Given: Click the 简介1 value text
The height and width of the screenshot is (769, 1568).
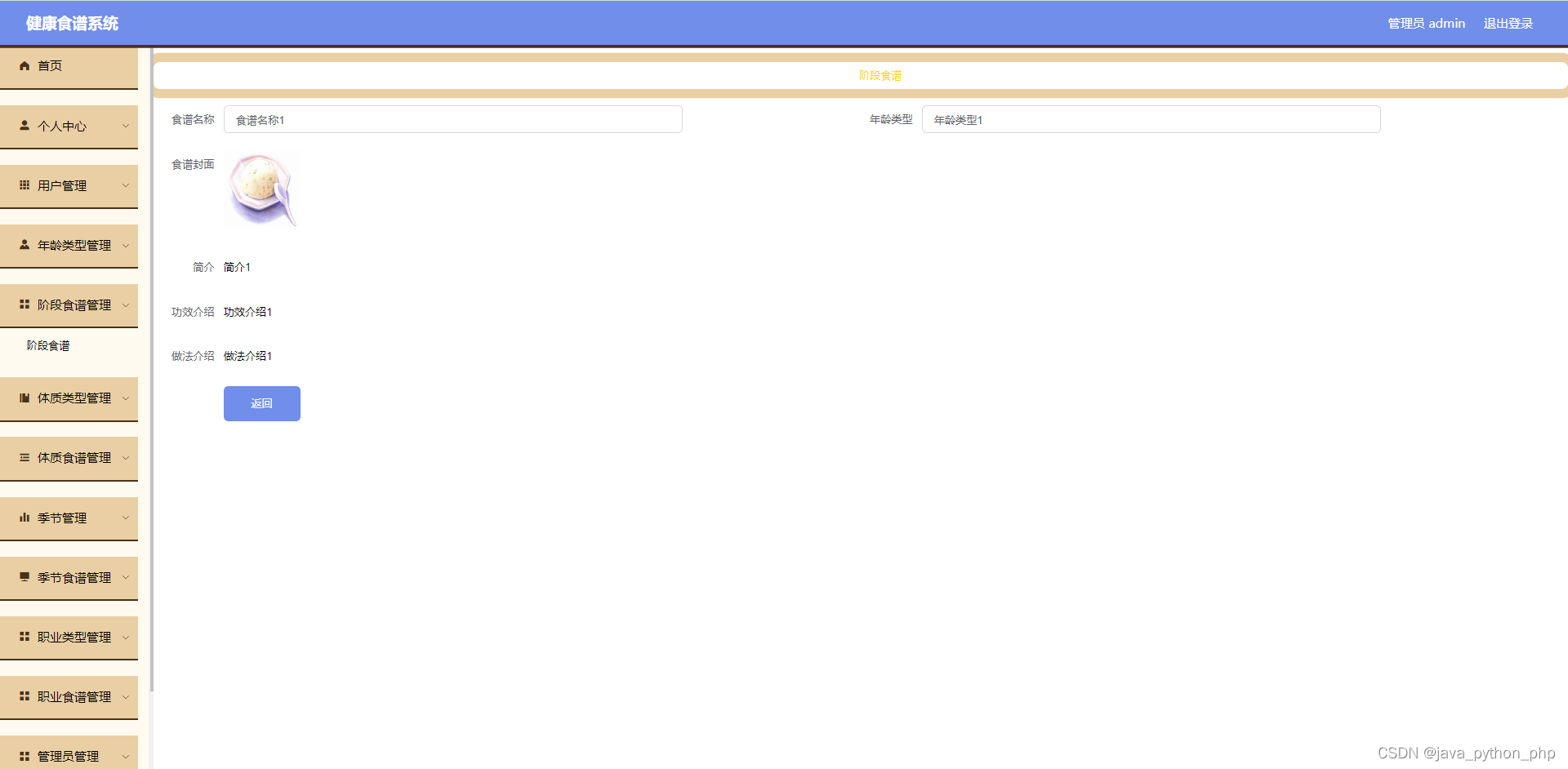Looking at the screenshot, I should [x=237, y=267].
